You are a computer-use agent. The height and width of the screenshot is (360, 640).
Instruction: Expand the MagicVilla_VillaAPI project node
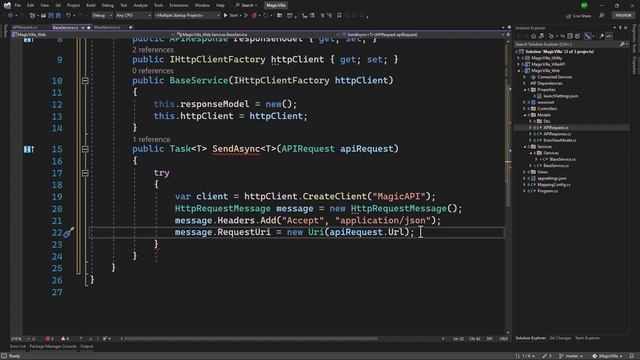[519, 64]
